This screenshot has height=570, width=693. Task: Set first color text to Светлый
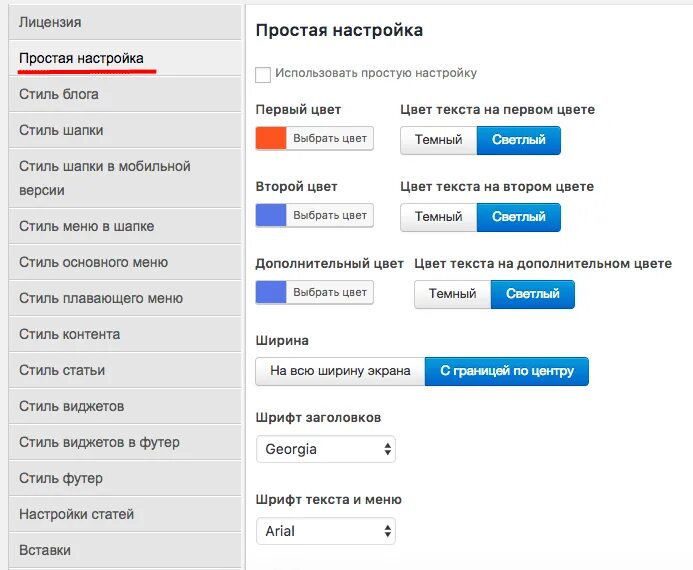[x=519, y=140]
